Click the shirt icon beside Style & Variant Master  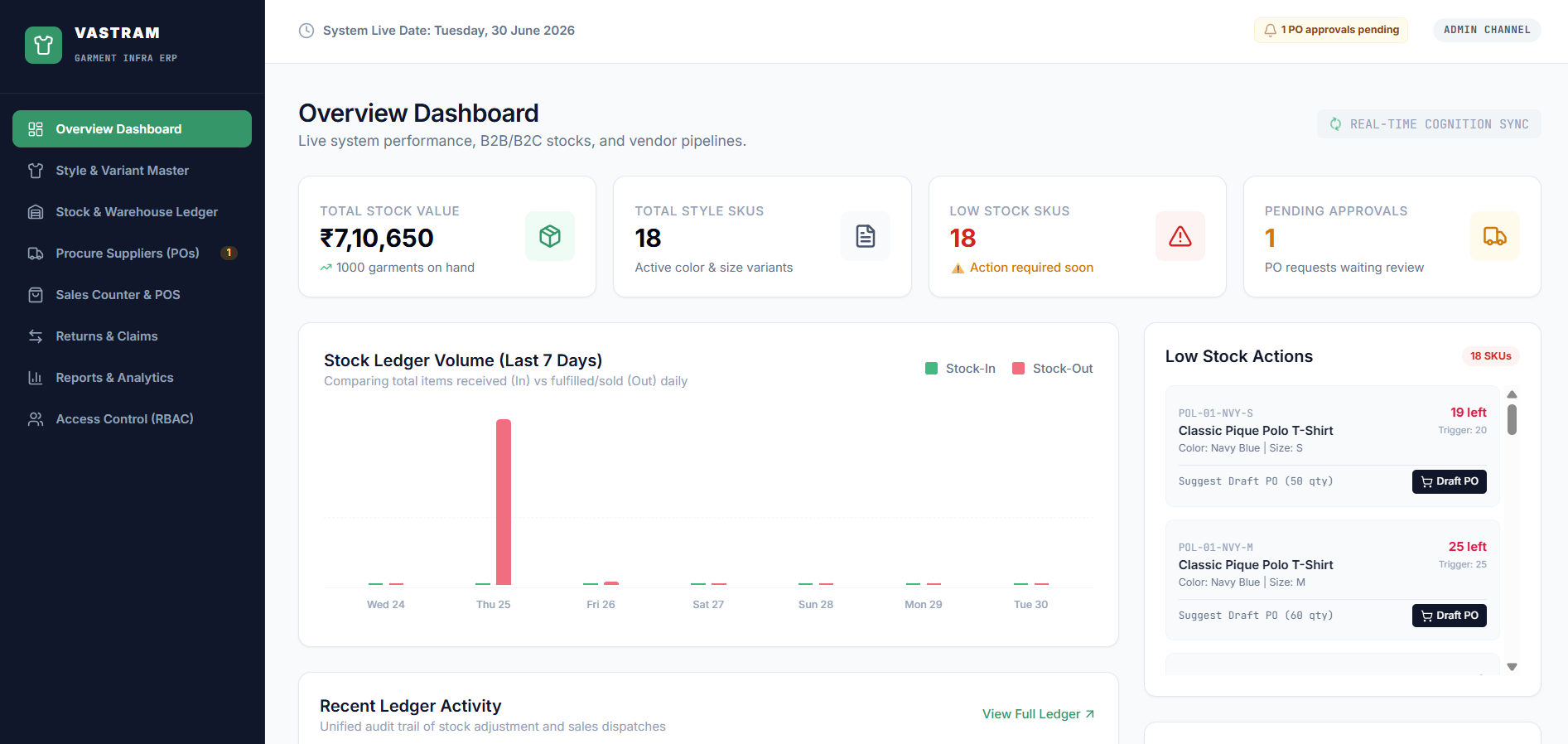click(36, 171)
